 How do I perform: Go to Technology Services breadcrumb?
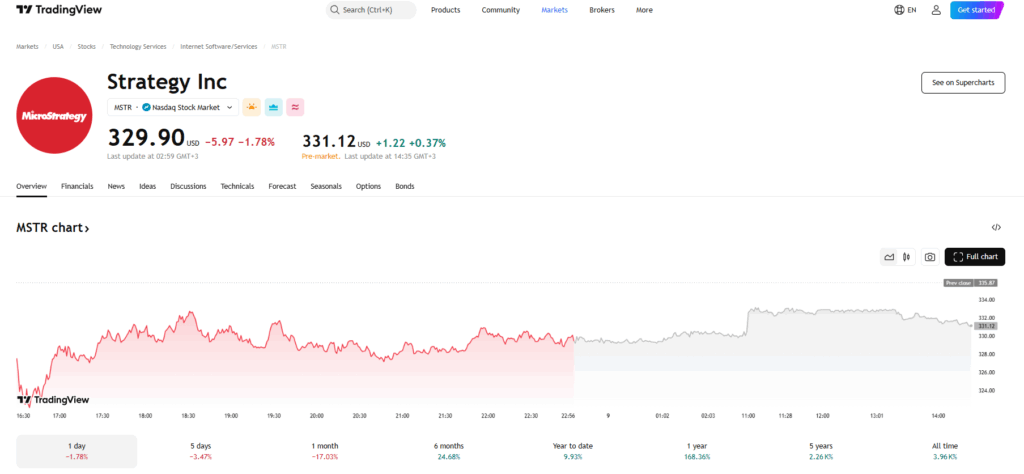point(138,46)
